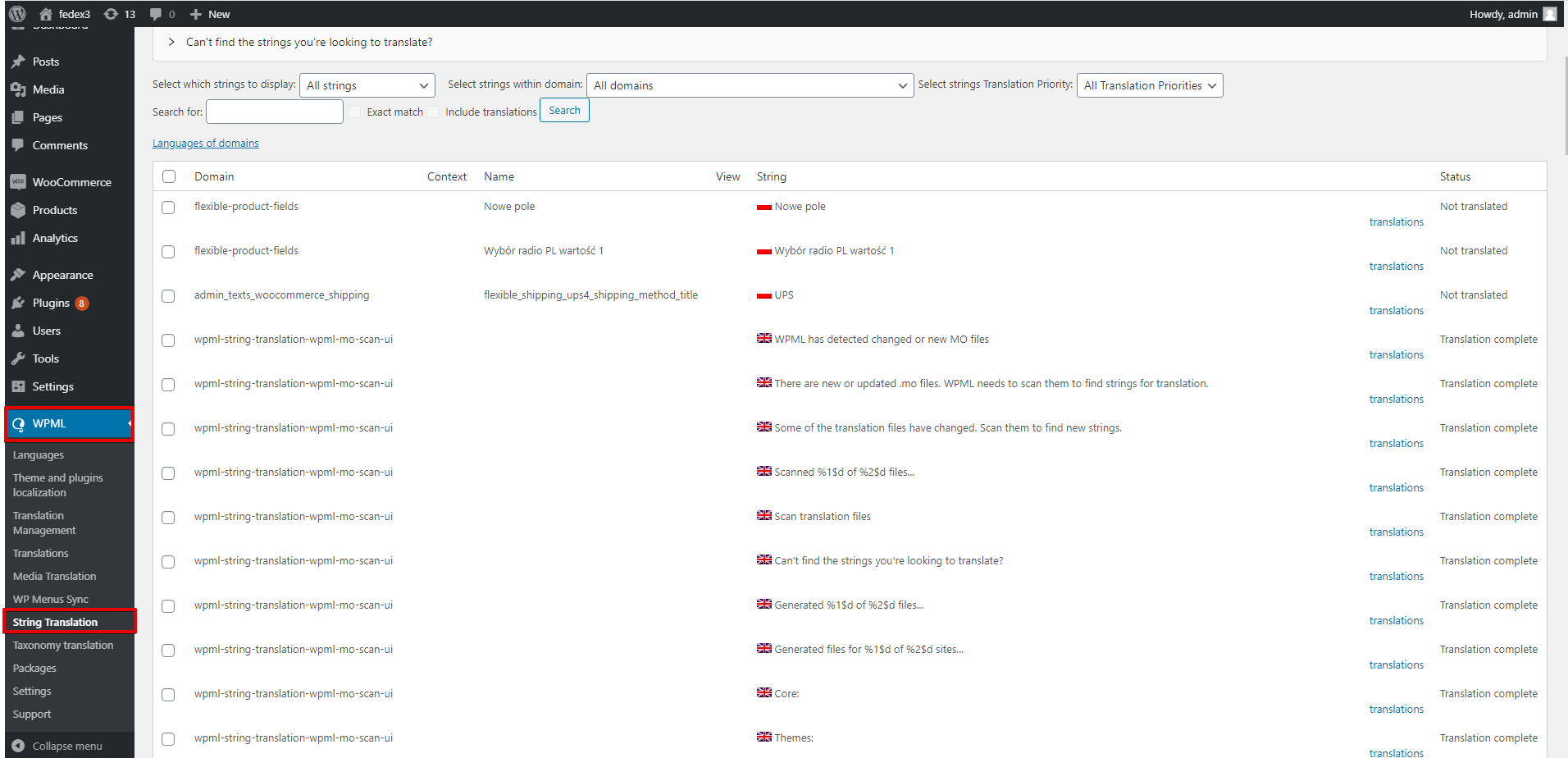
Task: Open translations link for Nowe pole row
Action: (1396, 222)
